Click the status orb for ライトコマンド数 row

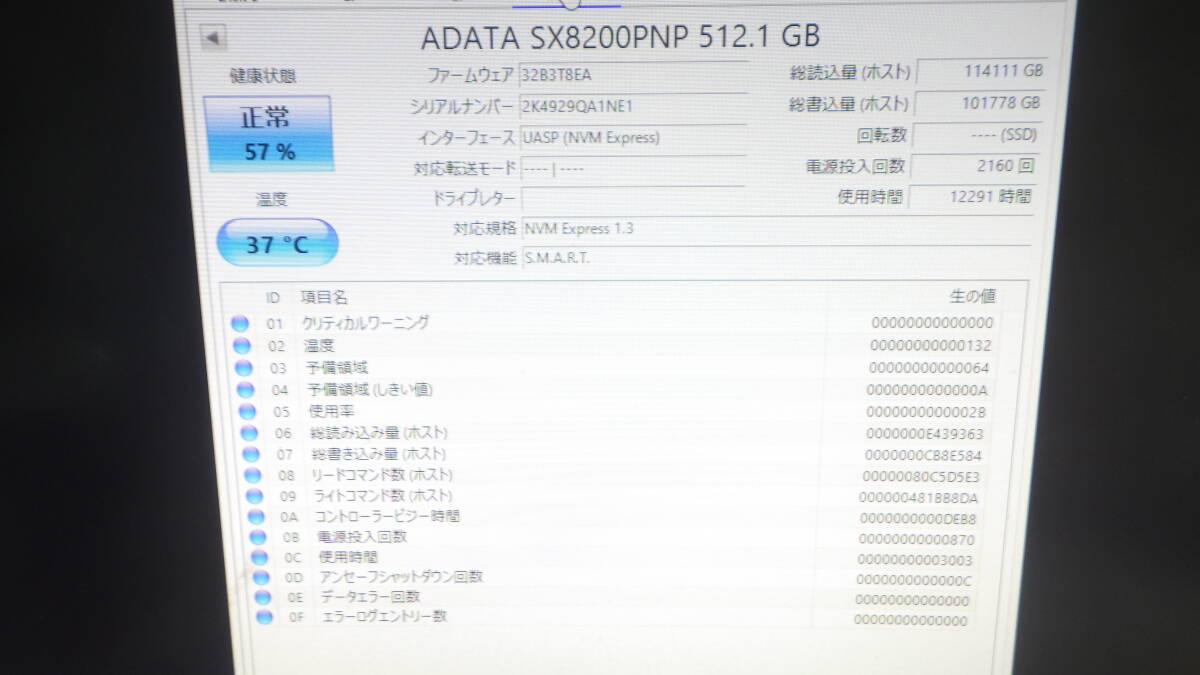pyautogui.click(x=255, y=496)
